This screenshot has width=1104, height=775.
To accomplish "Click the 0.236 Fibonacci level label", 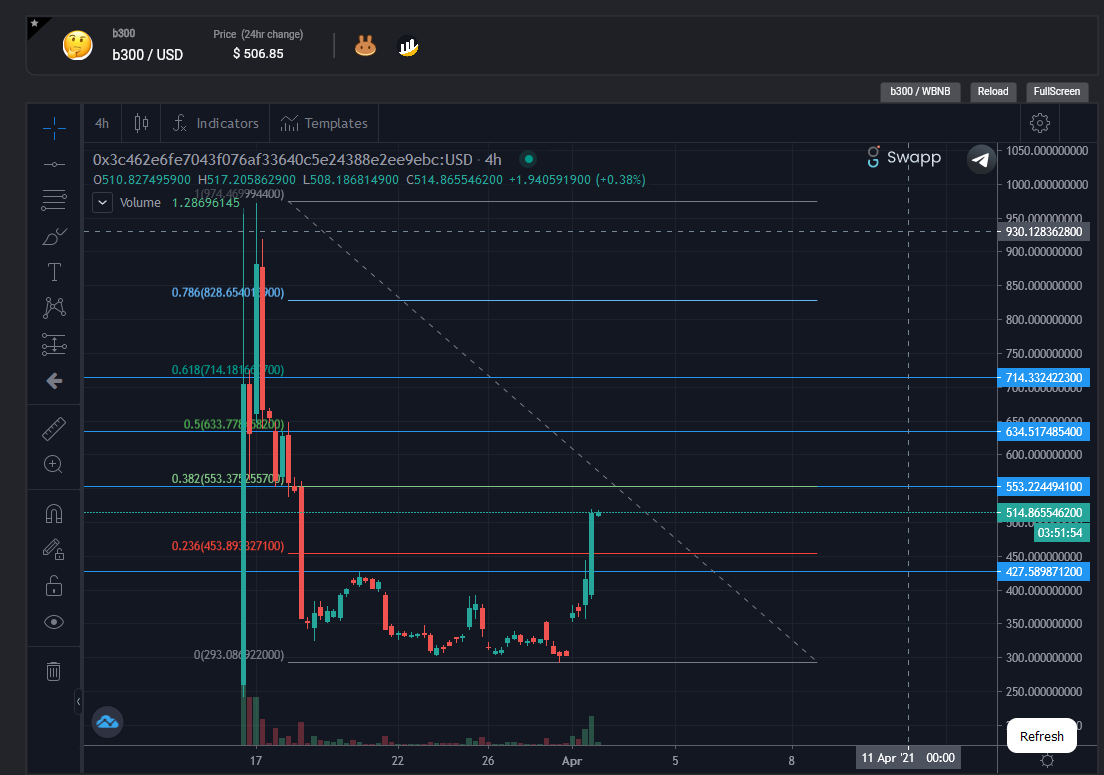I will coord(228,546).
